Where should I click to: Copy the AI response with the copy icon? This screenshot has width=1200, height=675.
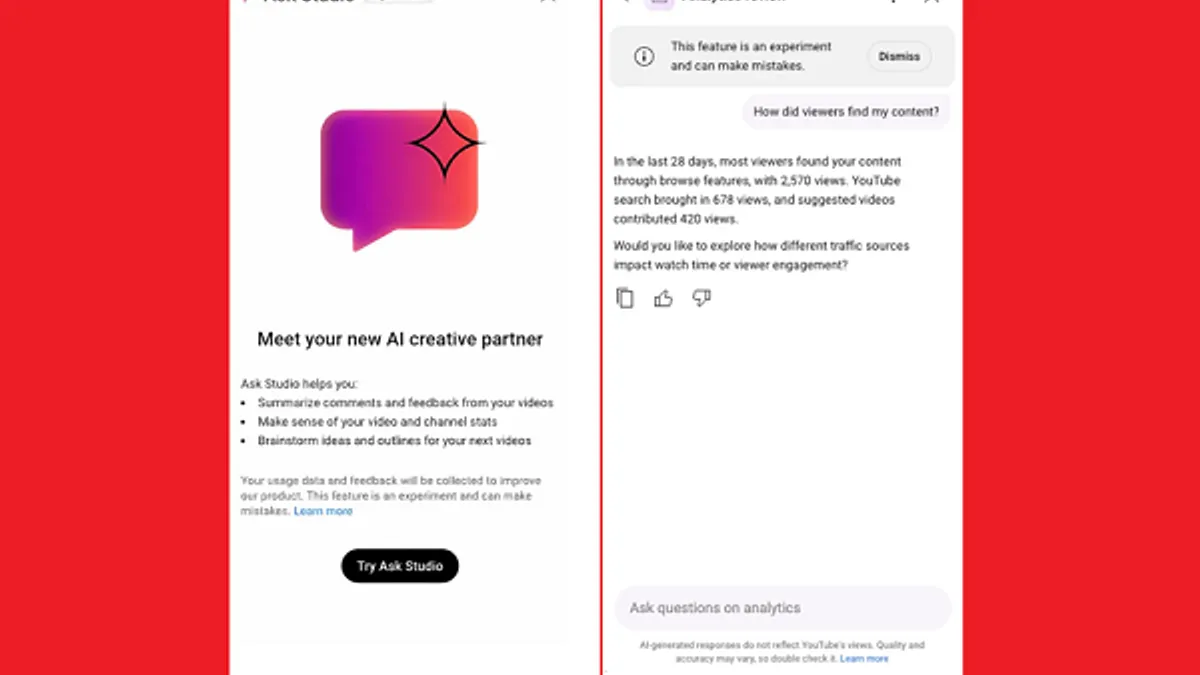coord(625,298)
